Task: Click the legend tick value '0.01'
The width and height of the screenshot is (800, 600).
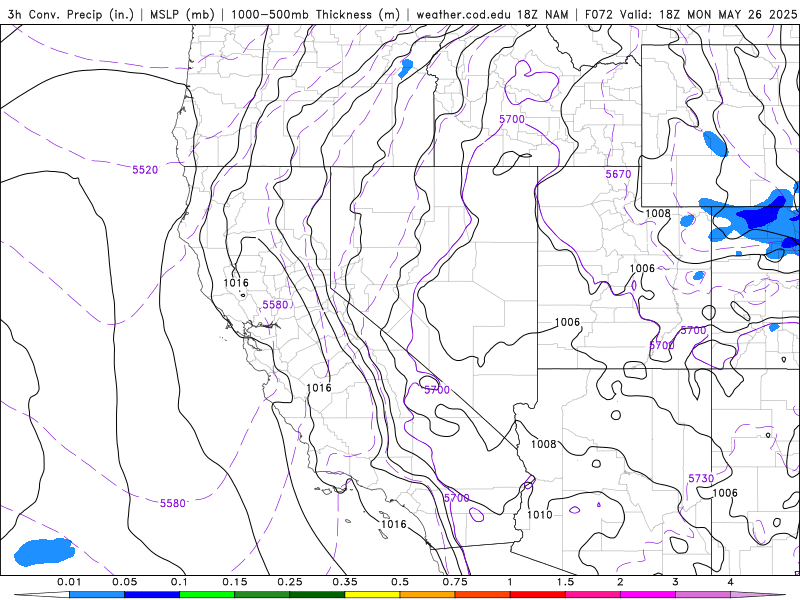Action: point(69,582)
